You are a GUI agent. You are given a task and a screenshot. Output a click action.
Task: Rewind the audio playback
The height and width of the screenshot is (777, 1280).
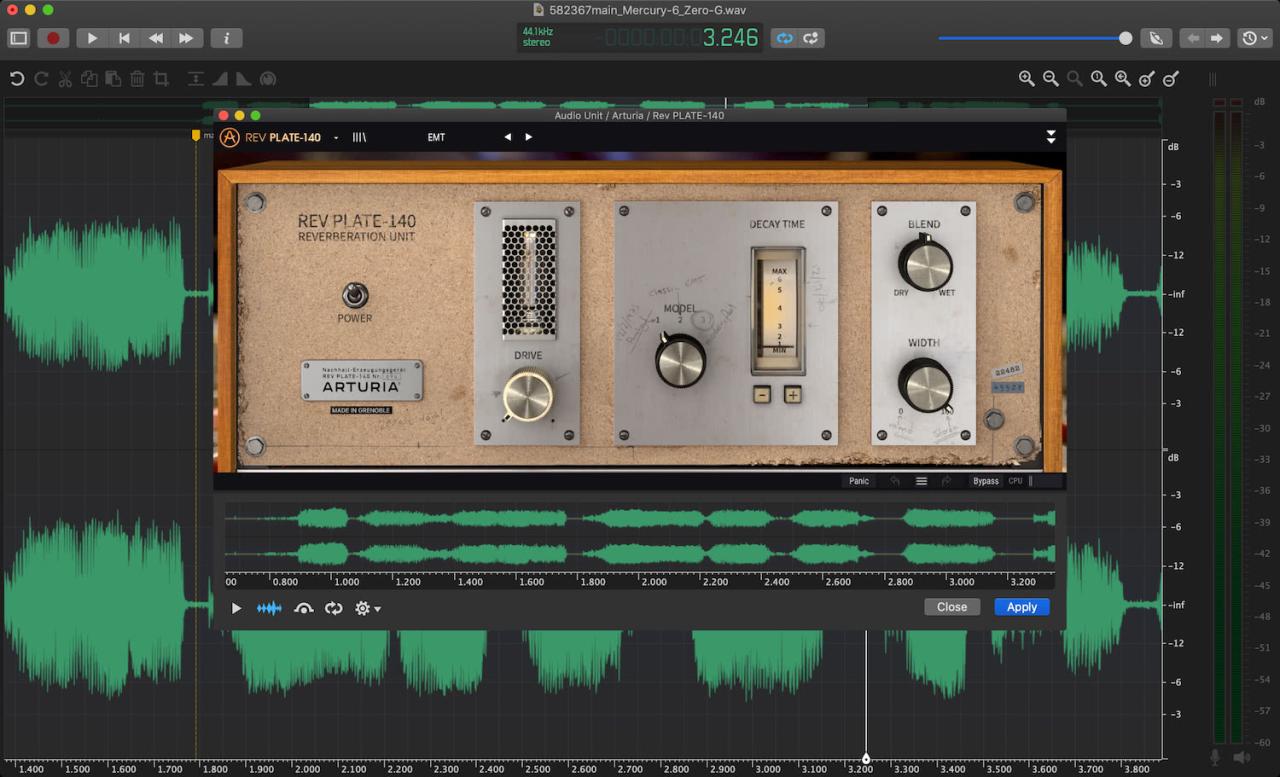[x=156, y=38]
